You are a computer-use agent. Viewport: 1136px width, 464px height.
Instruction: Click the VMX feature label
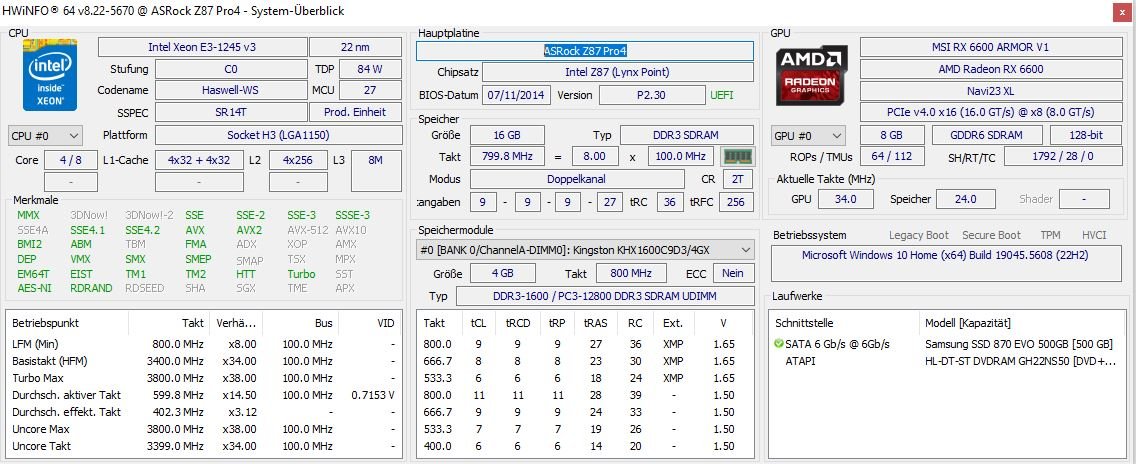tap(80, 259)
